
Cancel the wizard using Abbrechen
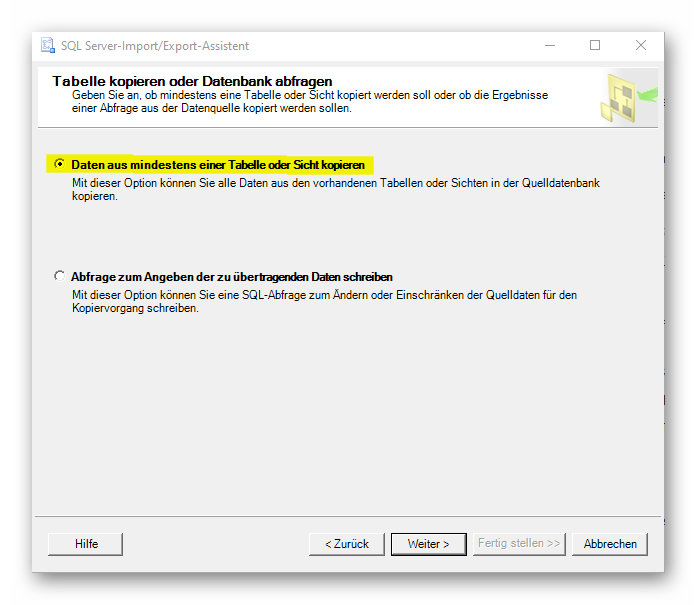[610, 544]
